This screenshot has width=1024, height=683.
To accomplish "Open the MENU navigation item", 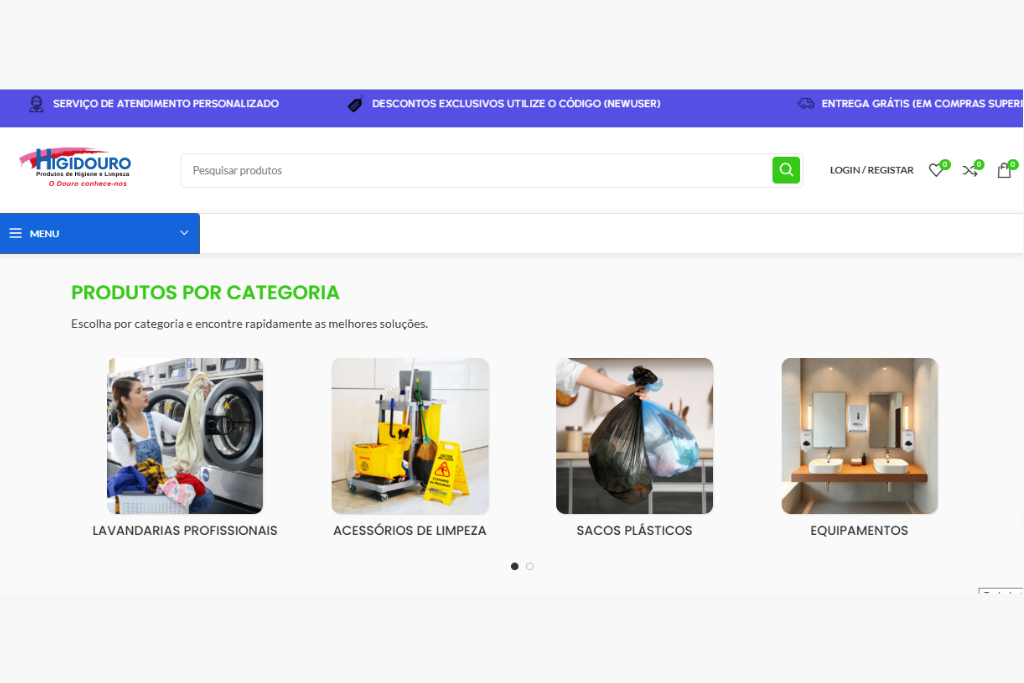I will (44, 233).
